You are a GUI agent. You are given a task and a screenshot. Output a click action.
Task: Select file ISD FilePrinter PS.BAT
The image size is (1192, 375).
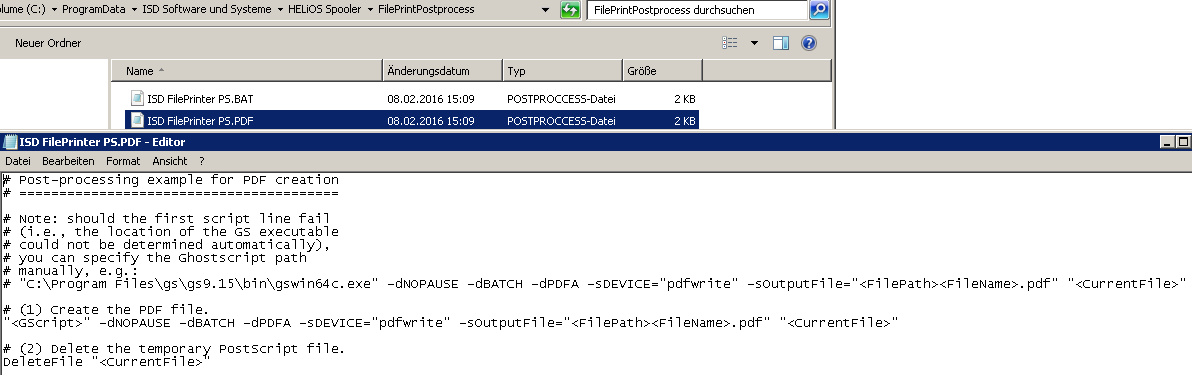tap(200, 99)
